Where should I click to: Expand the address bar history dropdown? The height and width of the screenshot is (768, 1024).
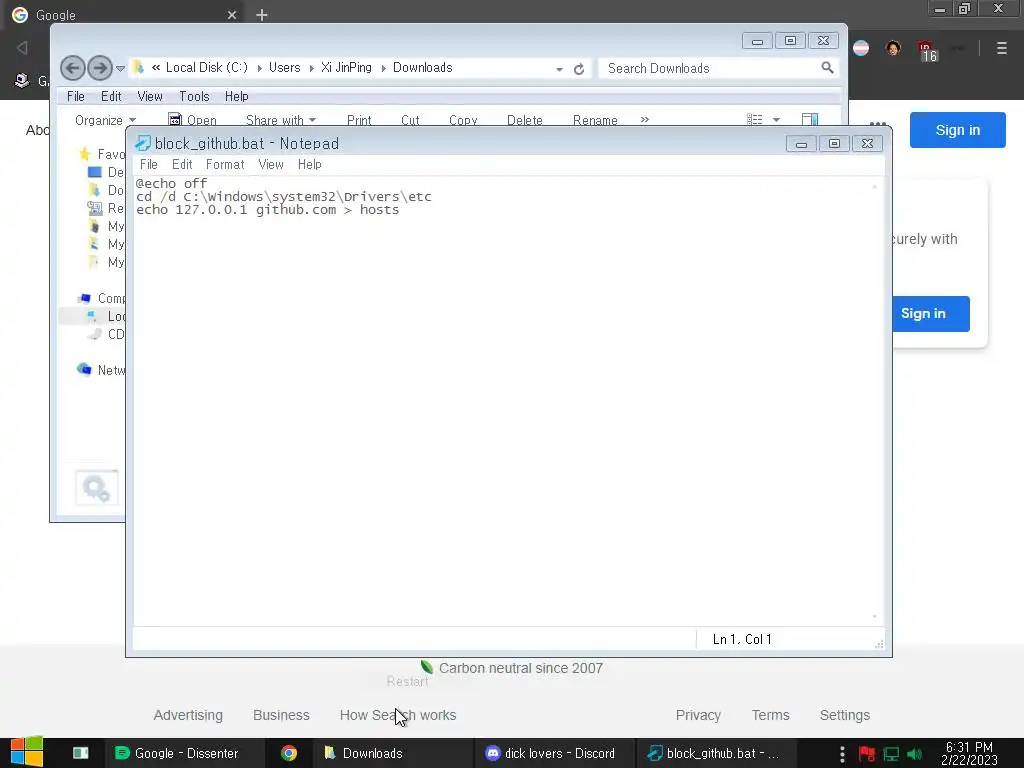[x=559, y=69]
